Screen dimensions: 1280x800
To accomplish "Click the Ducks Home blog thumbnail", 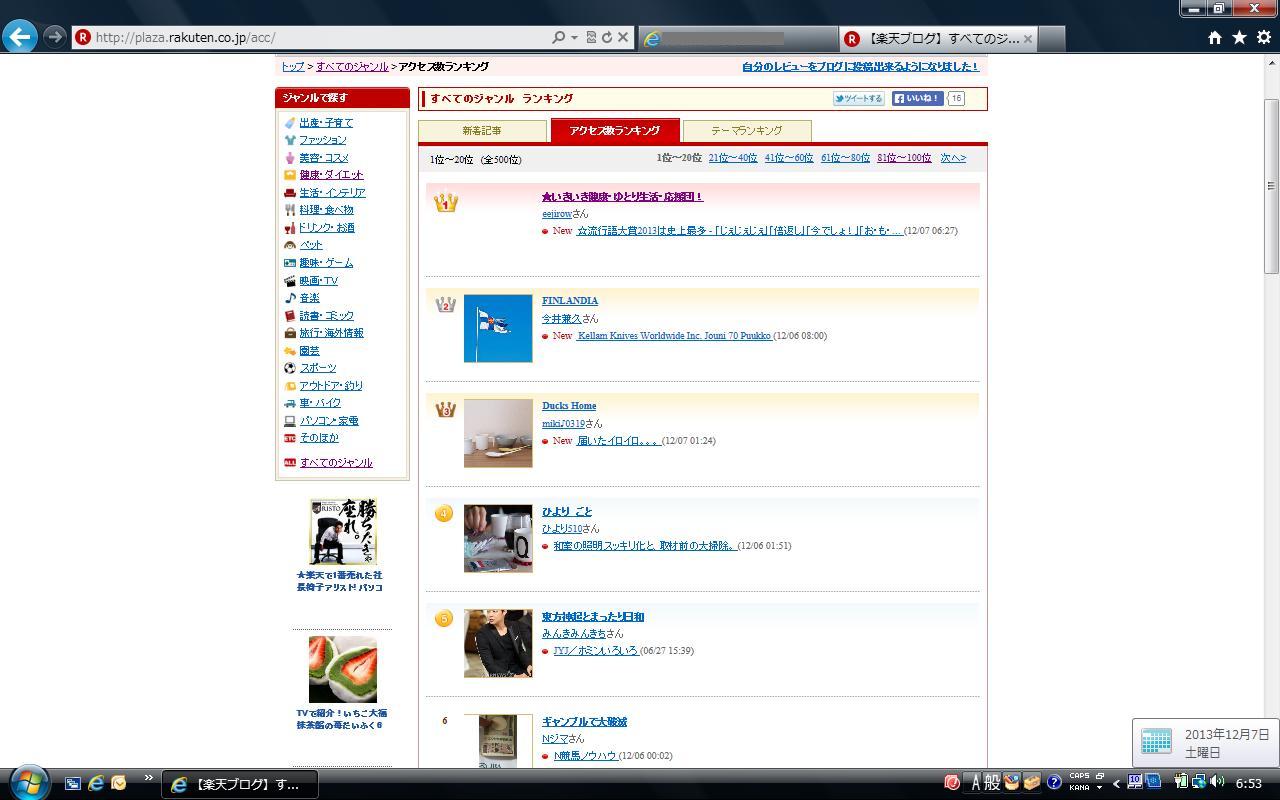I will pyautogui.click(x=498, y=434).
